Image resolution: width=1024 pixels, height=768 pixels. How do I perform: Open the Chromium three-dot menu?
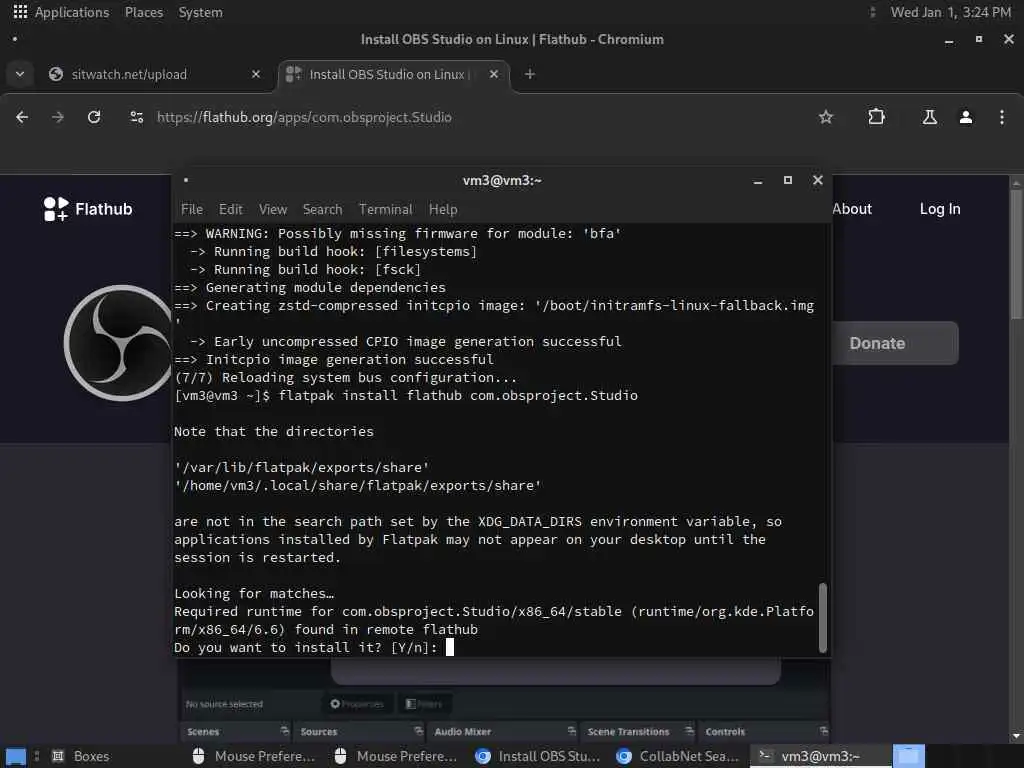pyautogui.click(x=1002, y=117)
